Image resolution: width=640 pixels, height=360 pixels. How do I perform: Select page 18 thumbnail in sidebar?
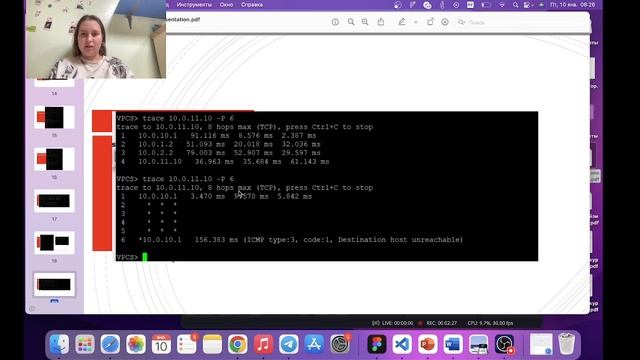[54, 243]
